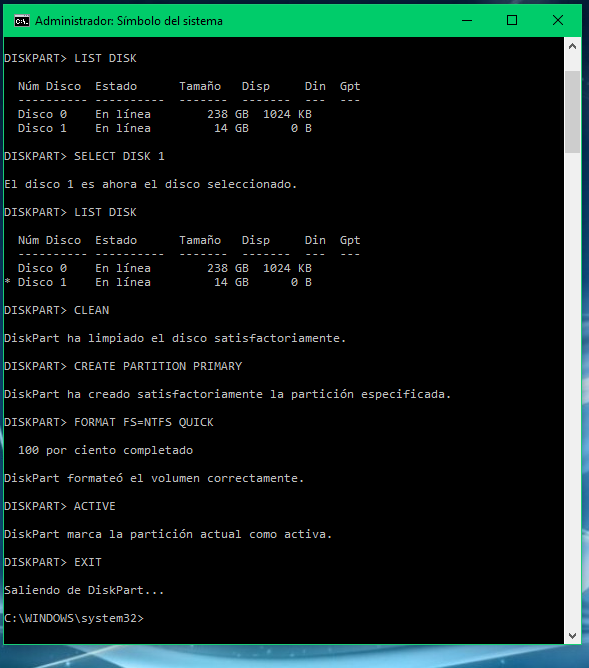Click the 'ACTIVE' command line

click(x=60, y=506)
